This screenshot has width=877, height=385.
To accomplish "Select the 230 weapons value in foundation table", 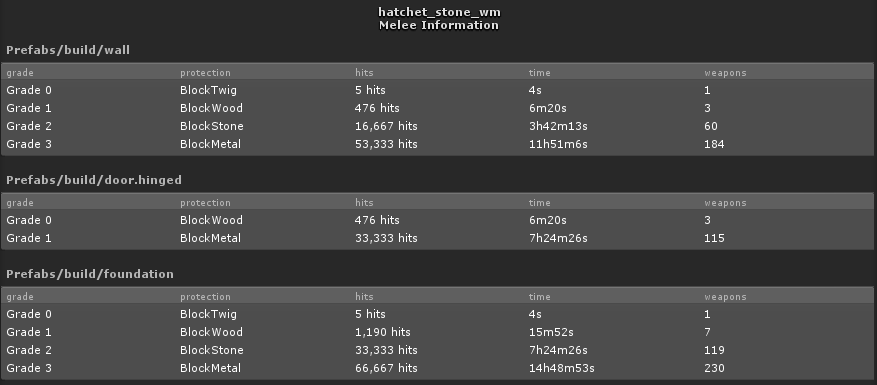I will (x=714, y=368).
